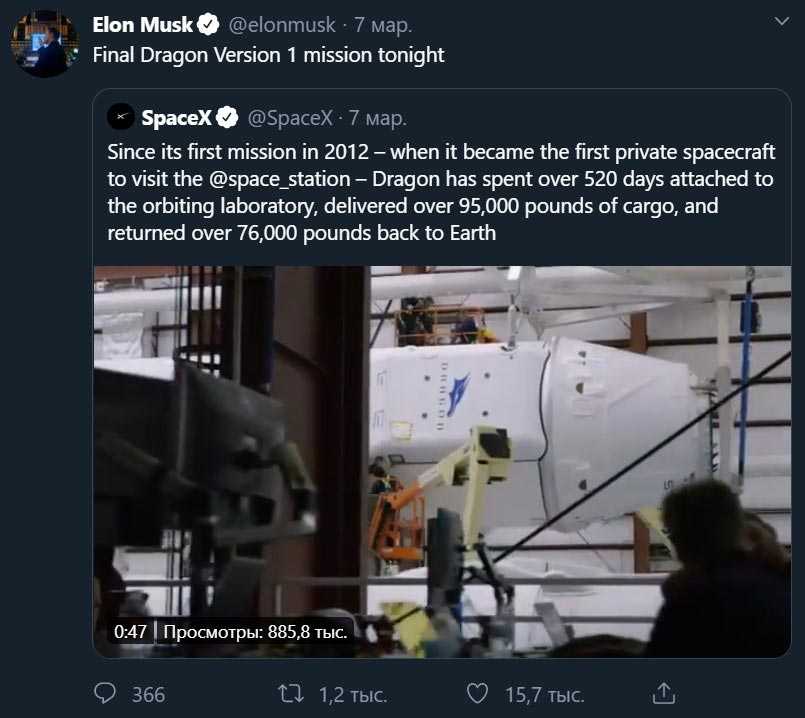805x718 pixels.
Task: Open the quoted SpaceX tweet body text
Action: 440,192
